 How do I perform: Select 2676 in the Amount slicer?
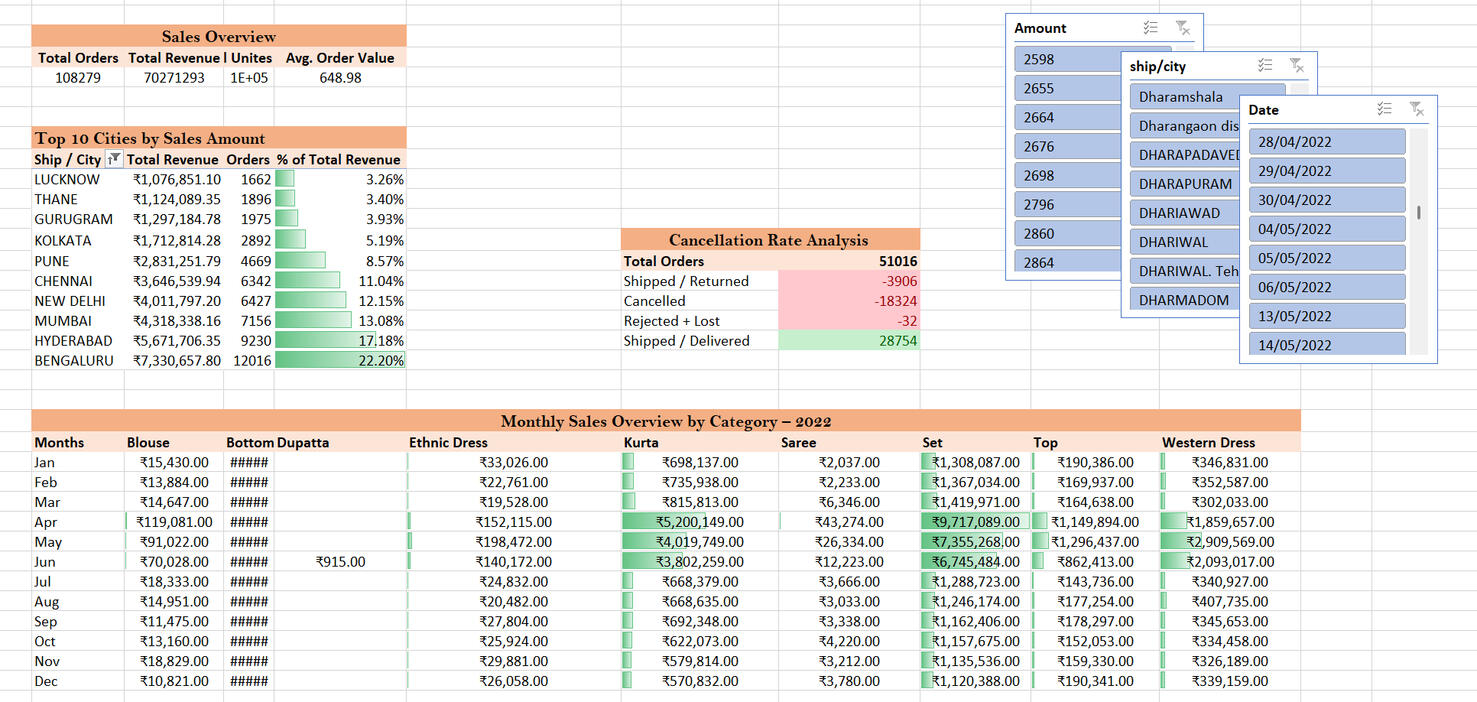1067,145
